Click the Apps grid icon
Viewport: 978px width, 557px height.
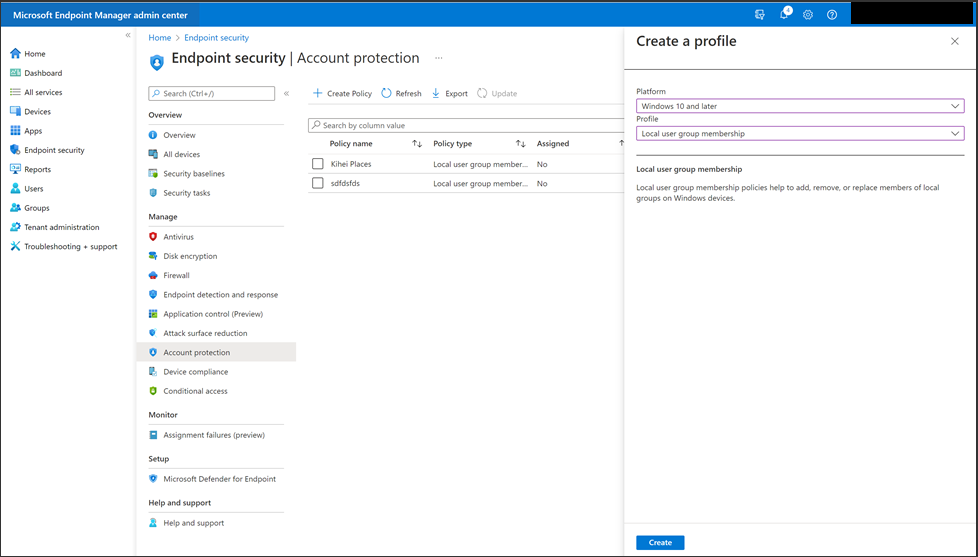pyautogui.click(x=16, y=131)
